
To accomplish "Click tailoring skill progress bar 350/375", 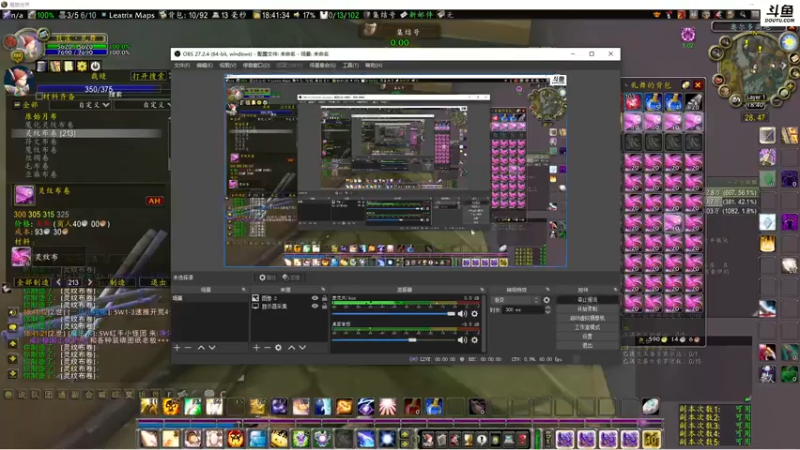I will (98, 89).
